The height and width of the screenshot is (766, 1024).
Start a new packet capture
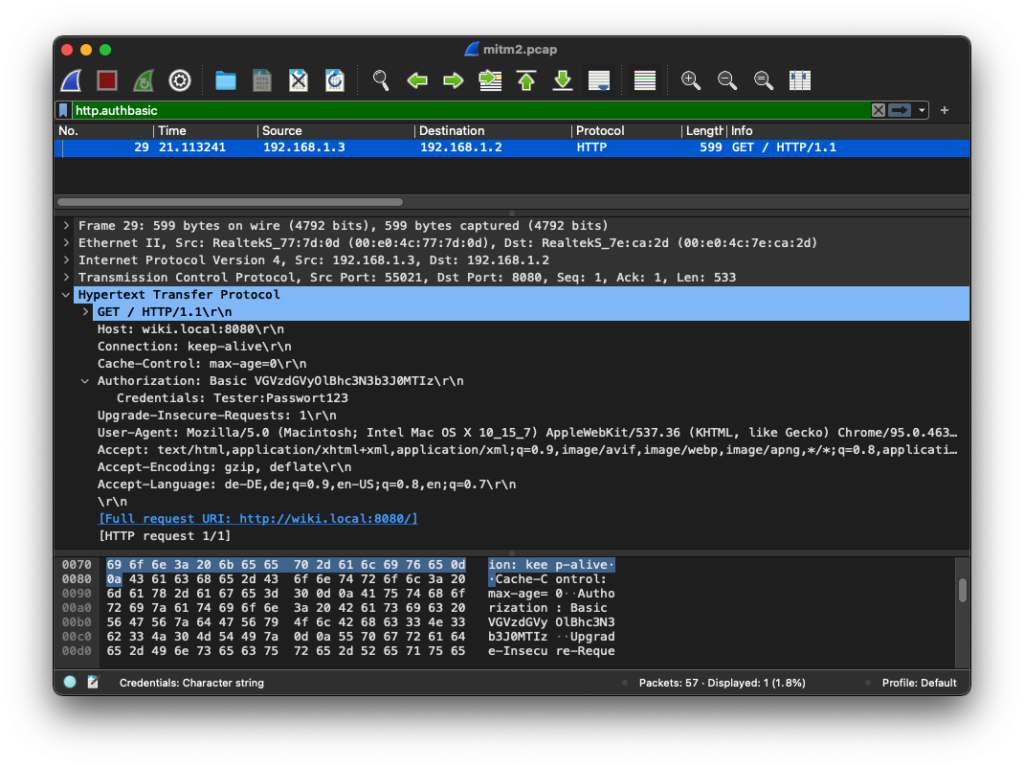(70, 80)
